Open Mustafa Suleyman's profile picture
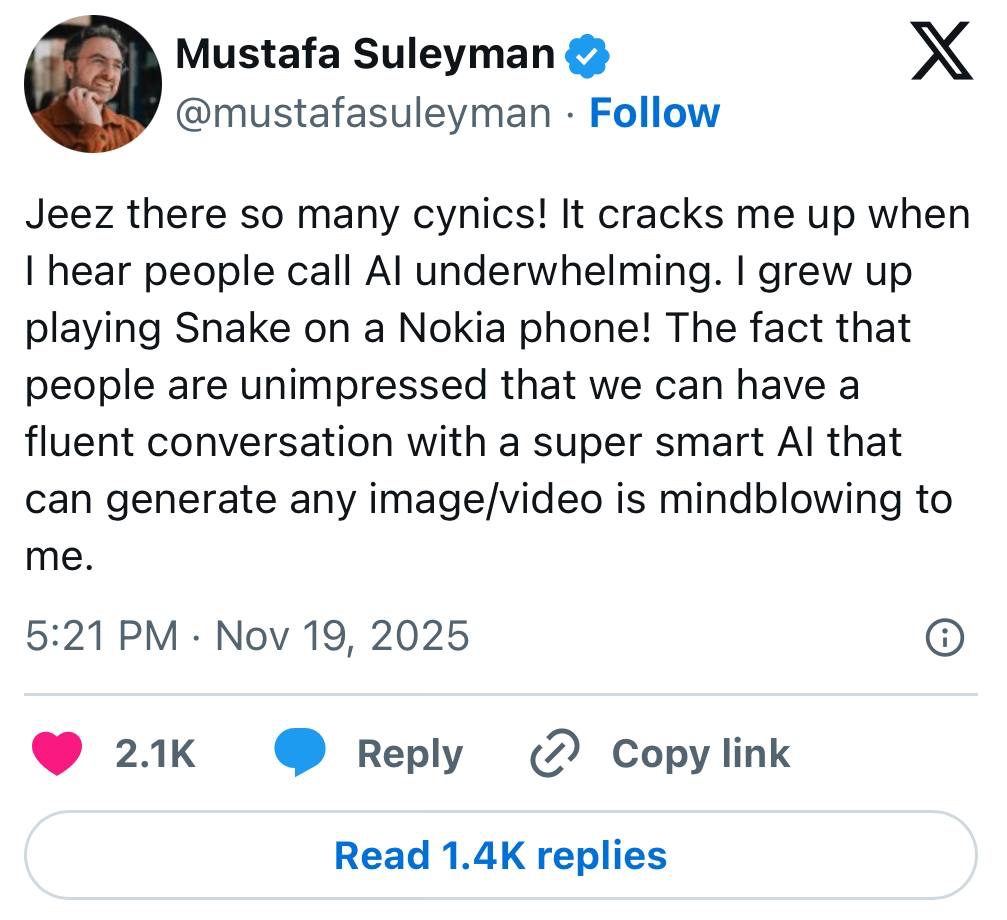Screen dimensions: 1007x920 93,83
